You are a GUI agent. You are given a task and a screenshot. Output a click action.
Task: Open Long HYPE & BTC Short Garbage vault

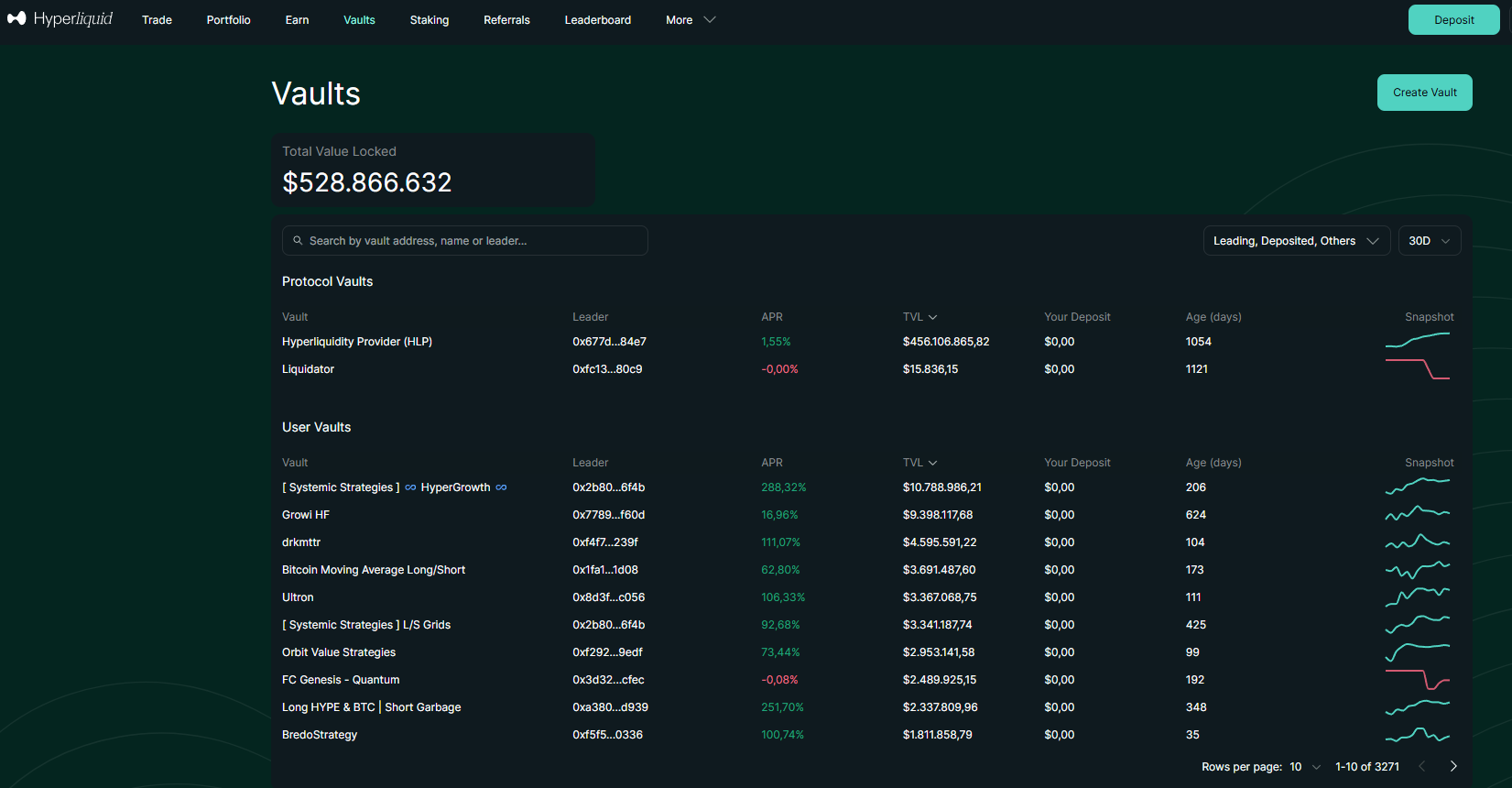372,707
